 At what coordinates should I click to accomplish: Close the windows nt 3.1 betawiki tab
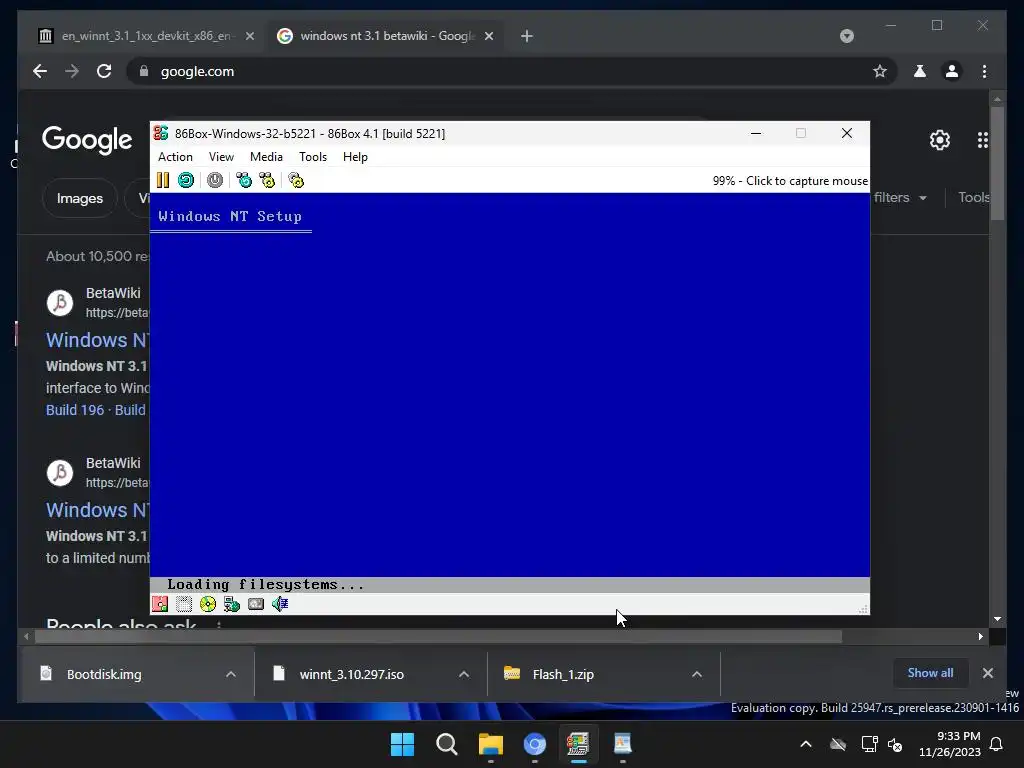[x=488, y=36]
